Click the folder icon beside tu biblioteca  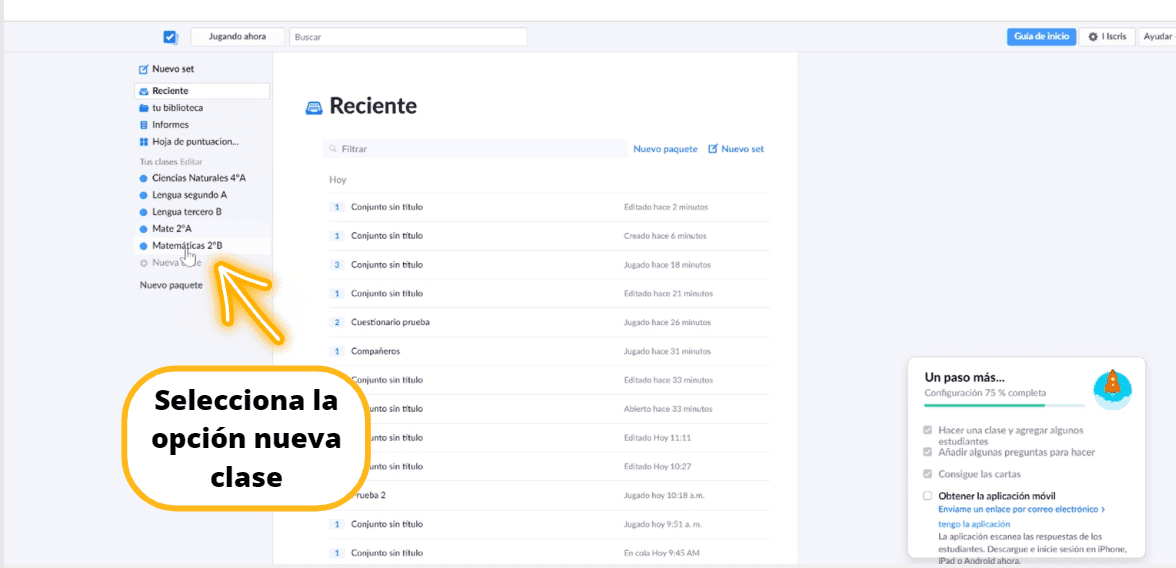(143, 108)
